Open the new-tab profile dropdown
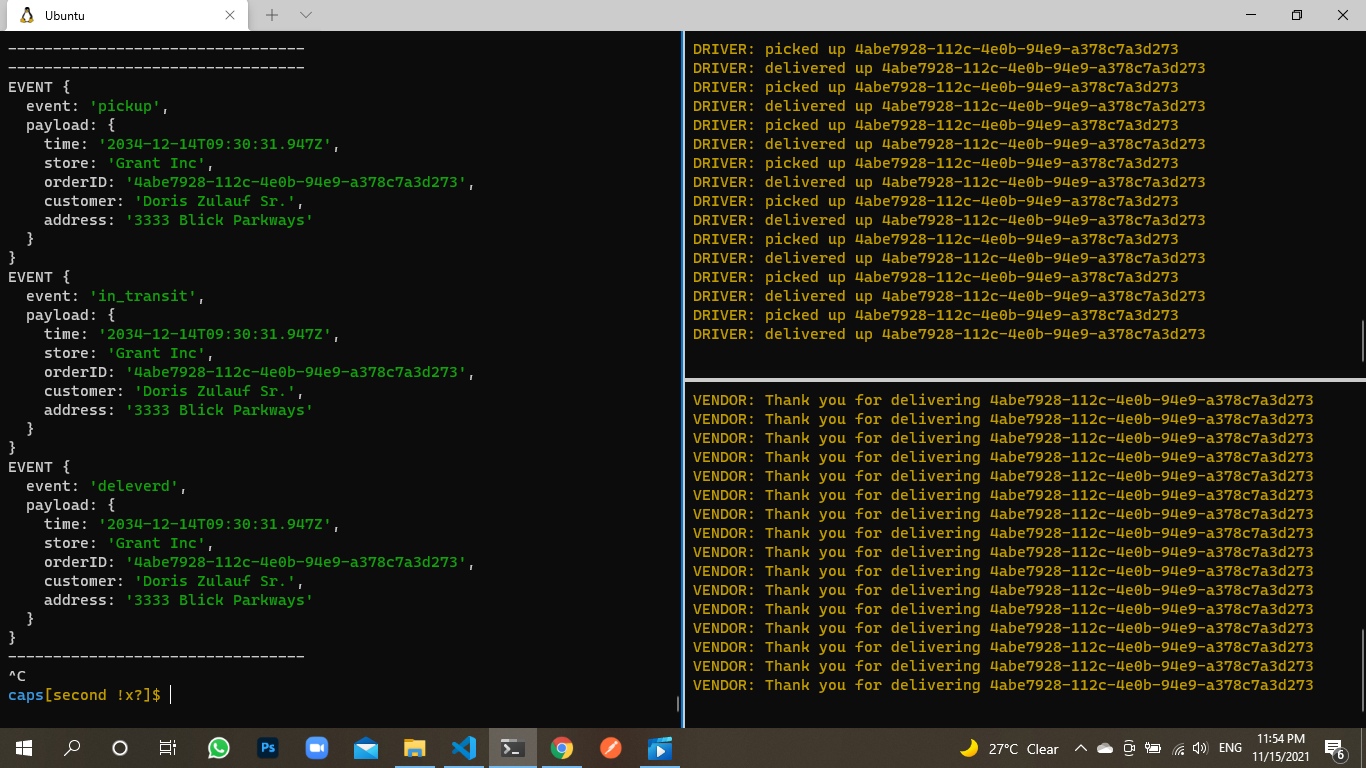 [306, 15]
